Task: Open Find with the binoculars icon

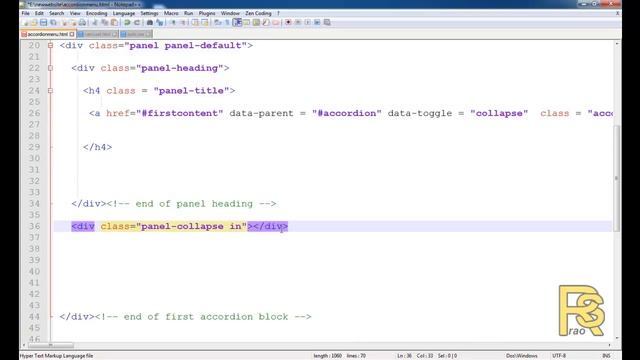Action: (150, 22)
